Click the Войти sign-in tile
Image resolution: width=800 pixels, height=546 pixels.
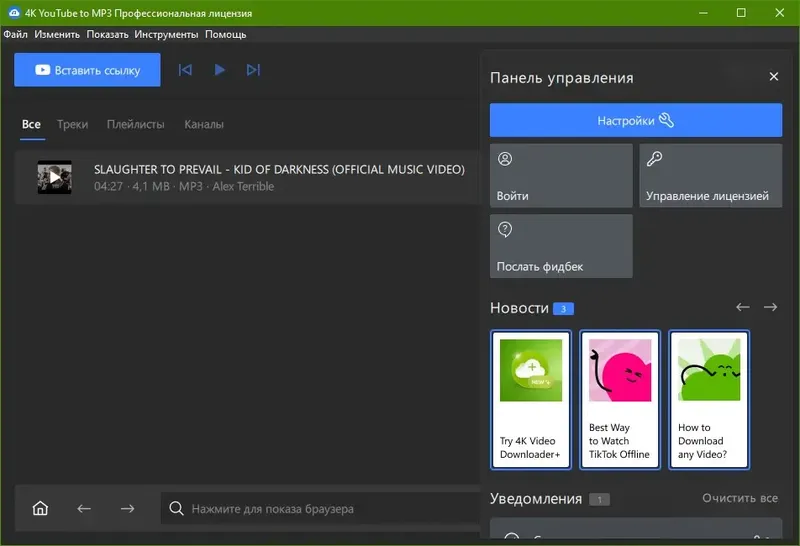click(x=561, y=176)
